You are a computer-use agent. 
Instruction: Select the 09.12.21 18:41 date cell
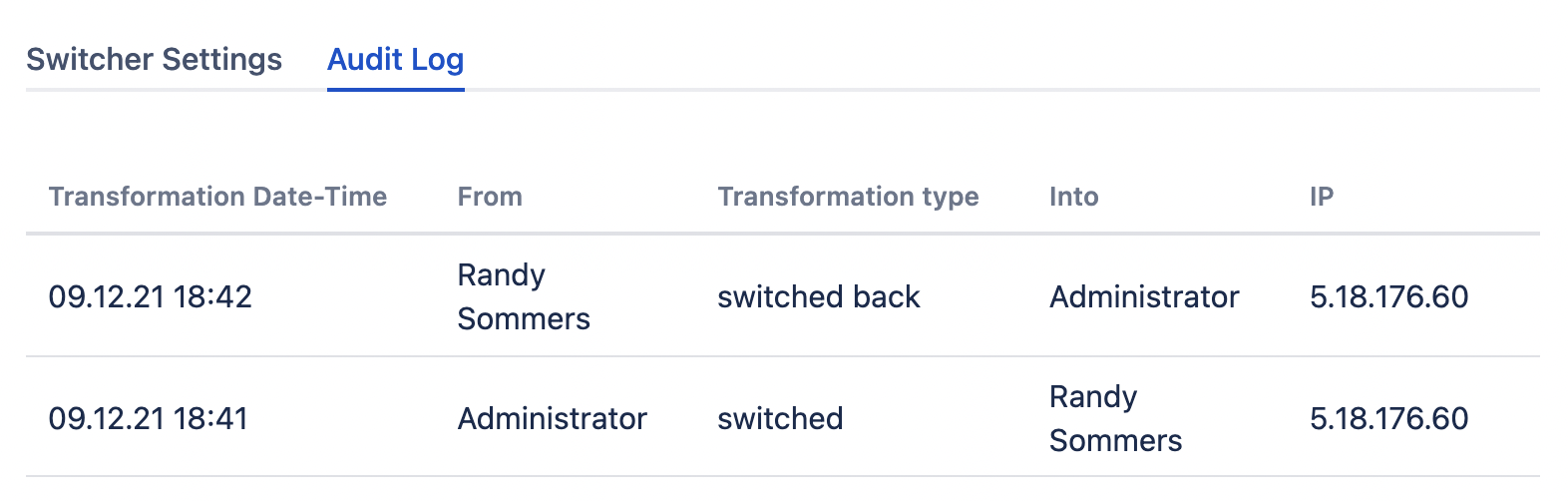tap(149, 418)
